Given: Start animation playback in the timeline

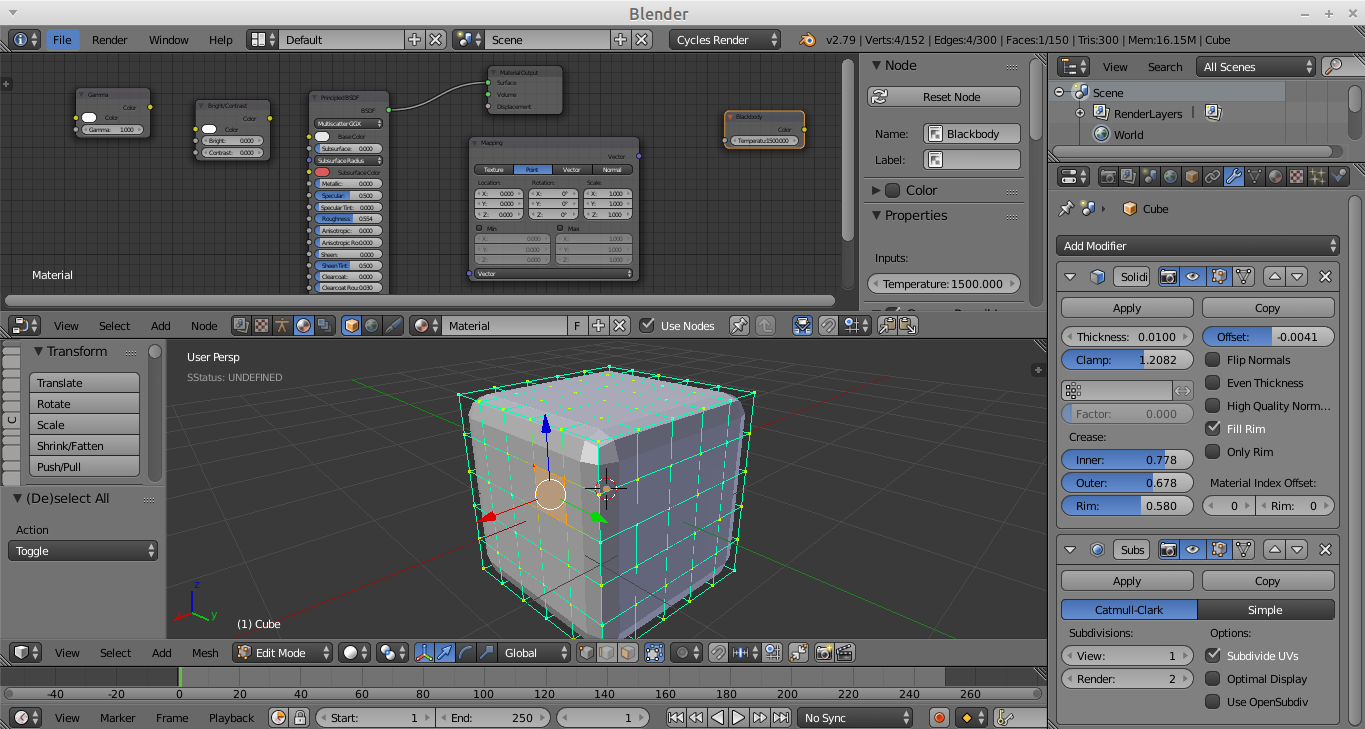Looking at the screenshot, I should [x=739, y=718].
